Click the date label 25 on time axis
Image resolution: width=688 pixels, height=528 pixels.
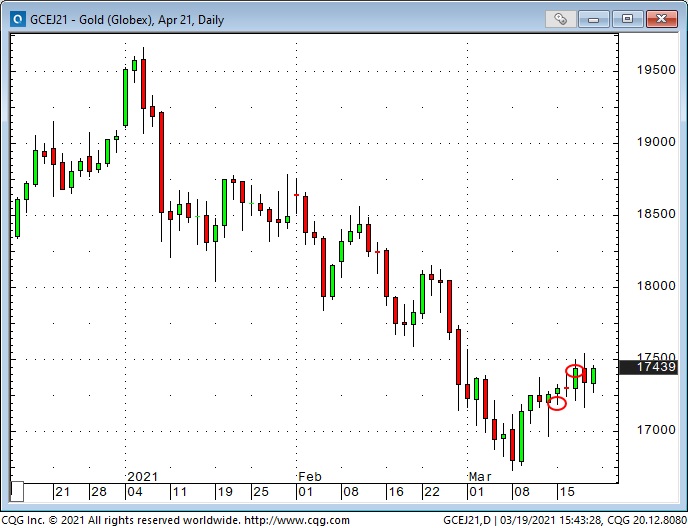point(261,492)
